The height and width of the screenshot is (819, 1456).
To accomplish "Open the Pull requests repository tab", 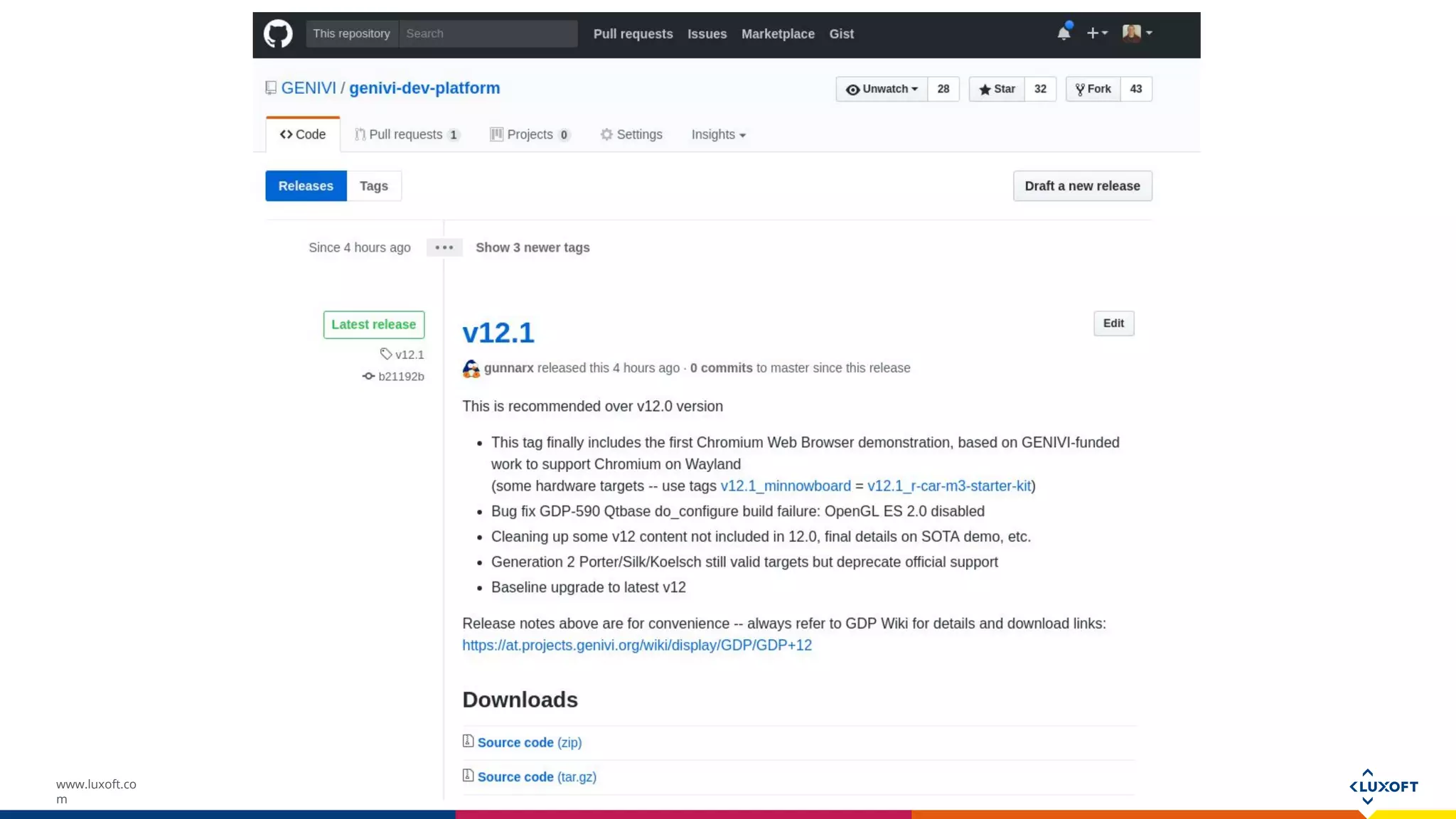I will pyautogui.click(x=407, y=134).
